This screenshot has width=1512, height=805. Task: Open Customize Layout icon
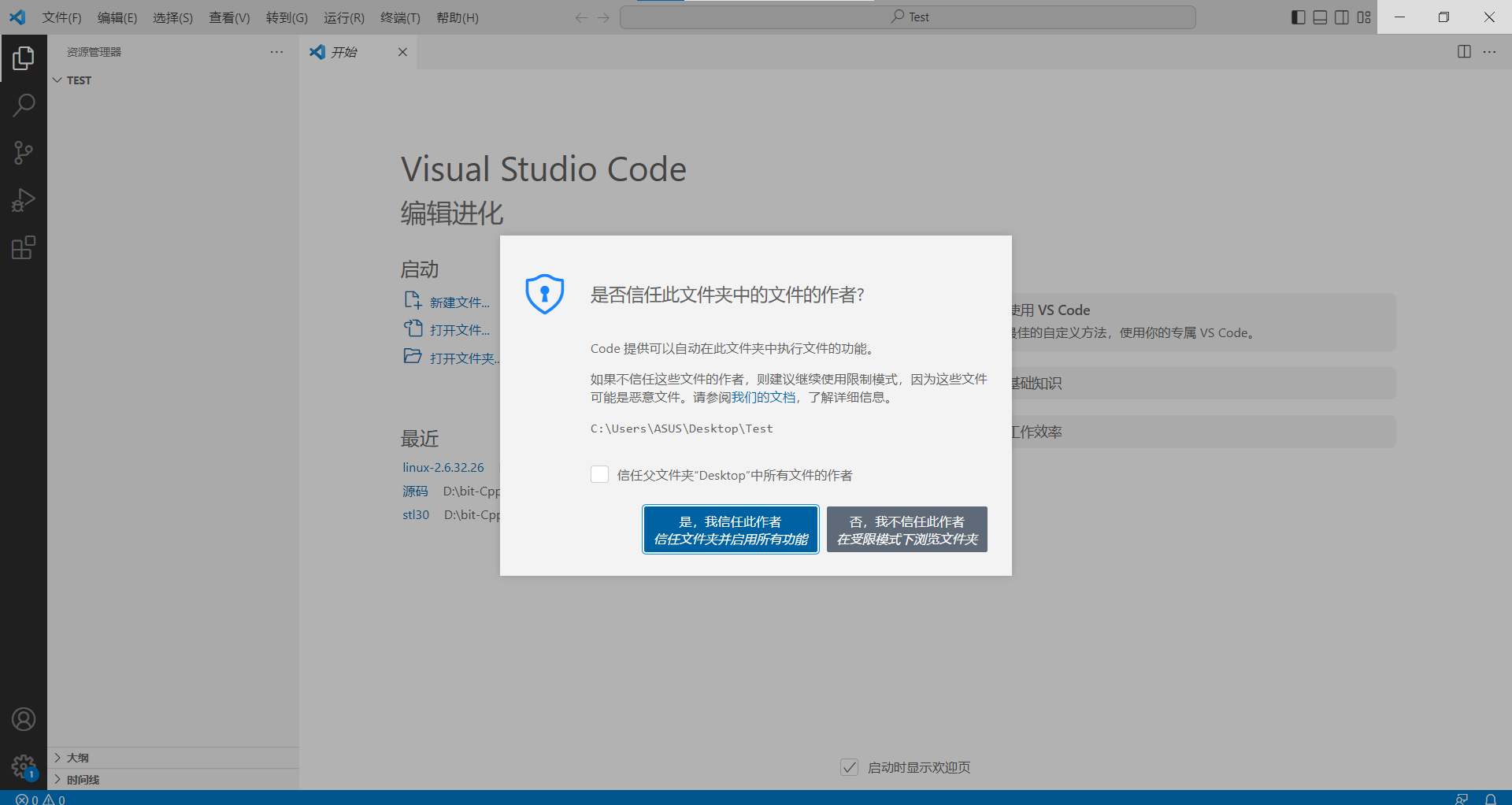(1364, 17)
